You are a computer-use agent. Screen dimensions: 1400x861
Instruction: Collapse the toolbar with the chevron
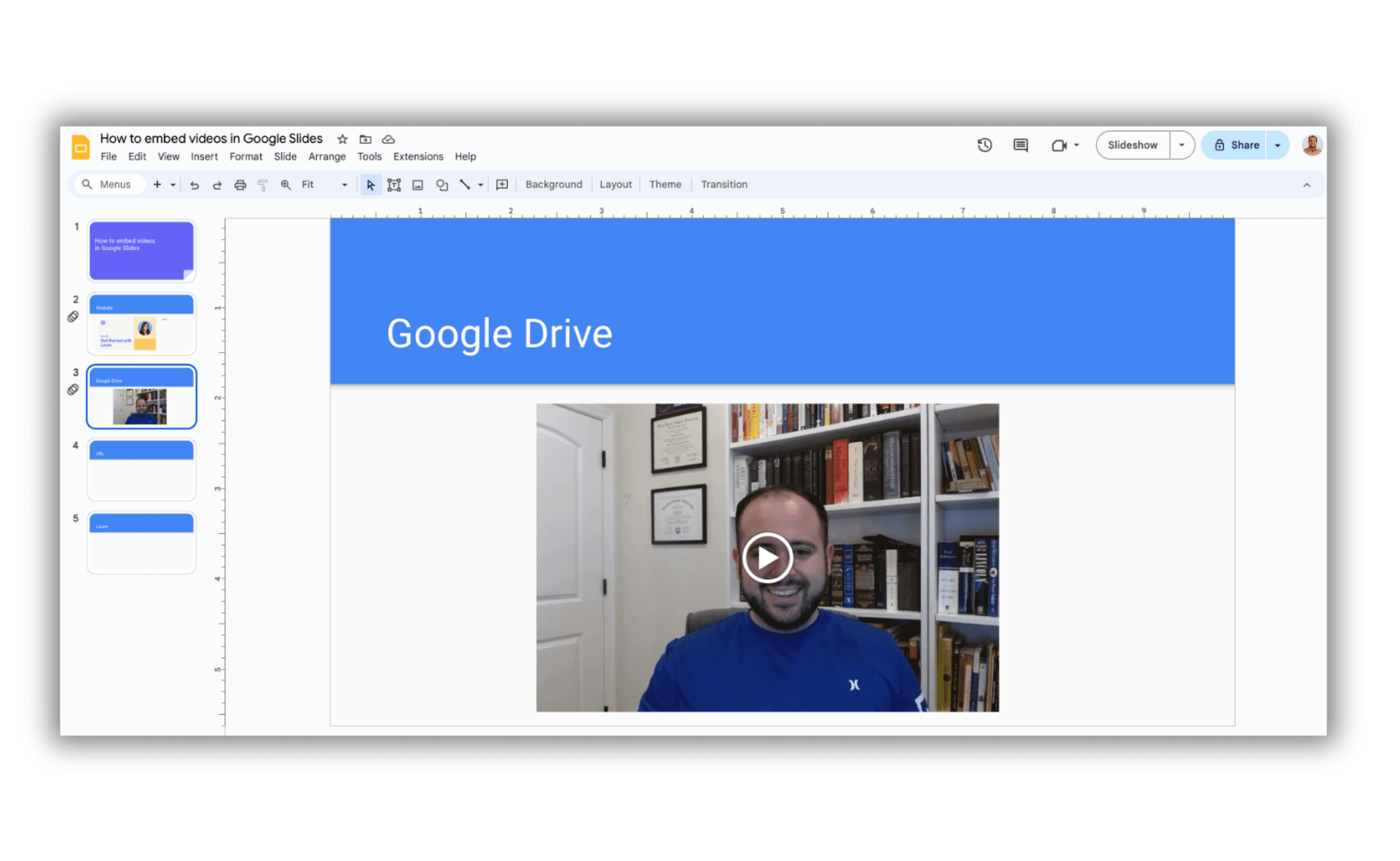tap(1307, 185)
